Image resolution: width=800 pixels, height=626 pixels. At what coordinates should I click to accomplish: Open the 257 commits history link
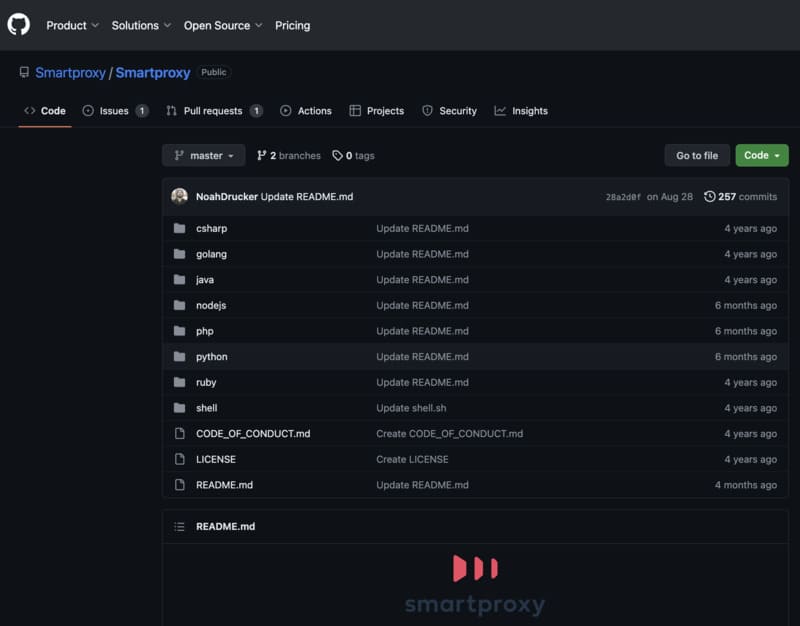click(x=740, y=196)
